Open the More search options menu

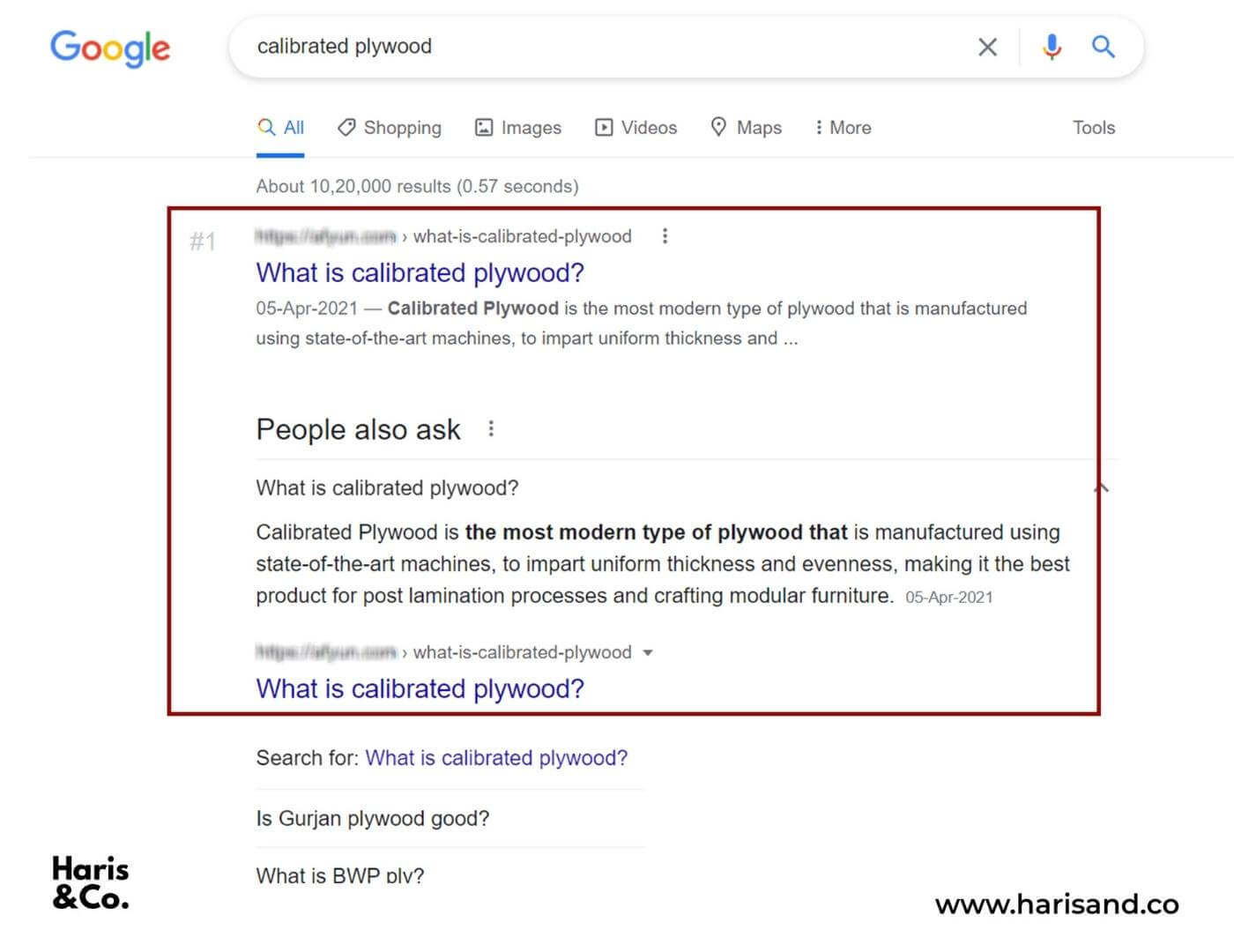tap(843, 128)
